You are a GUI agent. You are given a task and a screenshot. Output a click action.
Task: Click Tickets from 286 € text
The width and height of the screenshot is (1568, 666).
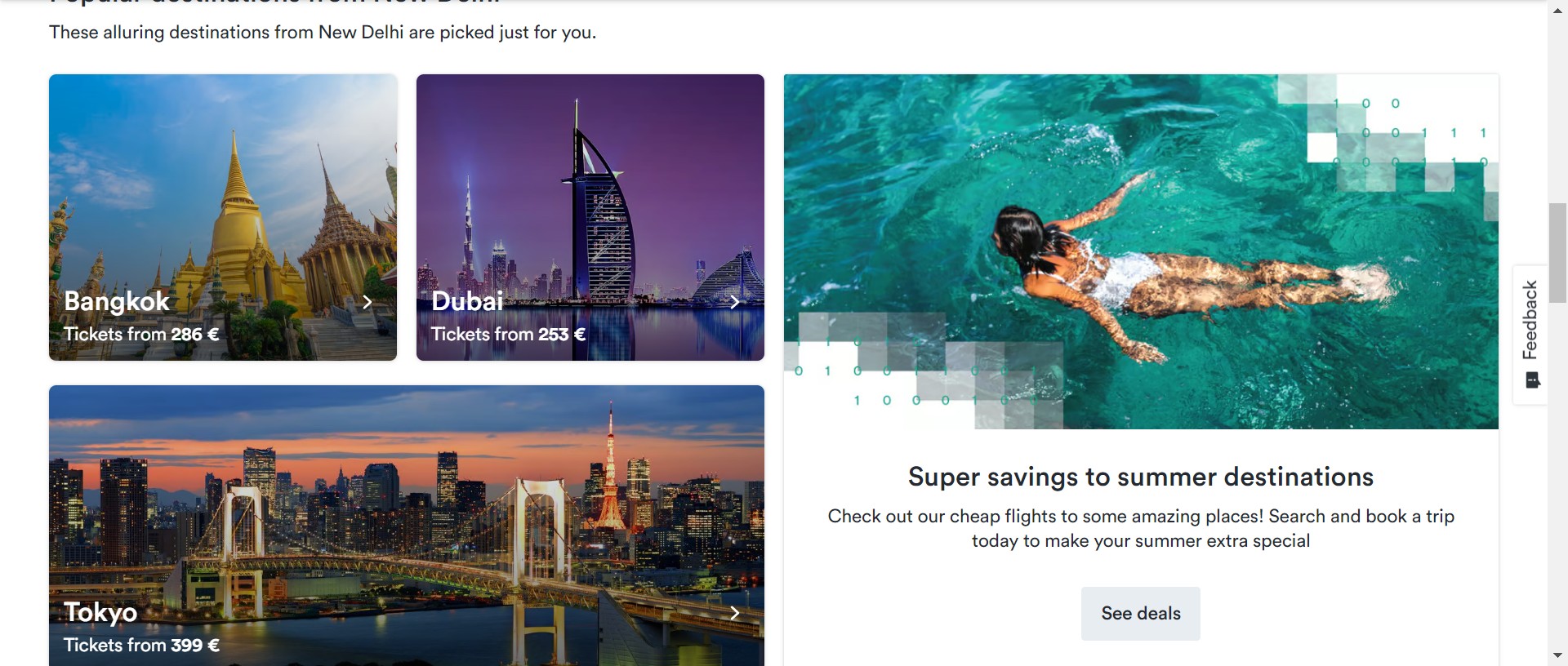141,334
